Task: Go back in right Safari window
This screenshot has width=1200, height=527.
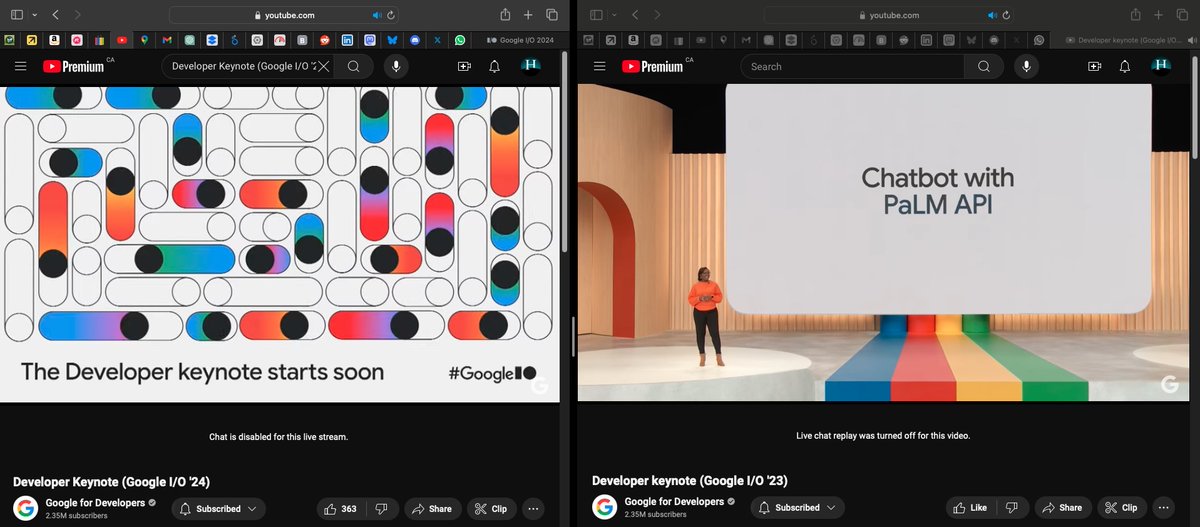Action: tap(636, 15)
